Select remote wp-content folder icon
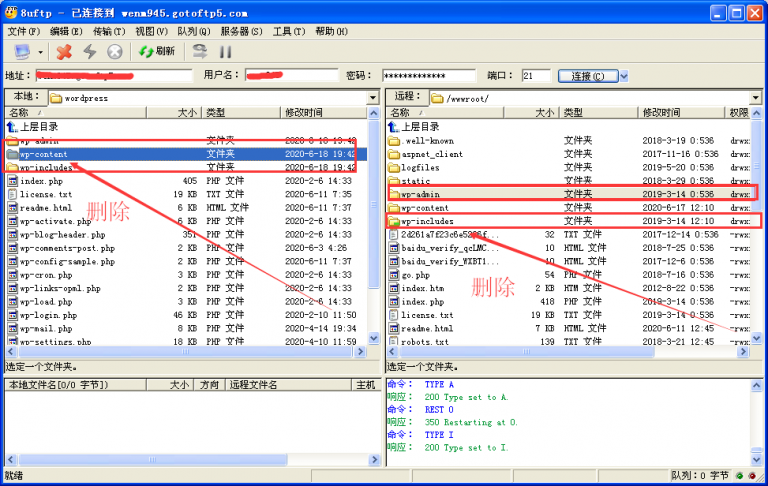The image size is (768, 486). click(394, 208)
